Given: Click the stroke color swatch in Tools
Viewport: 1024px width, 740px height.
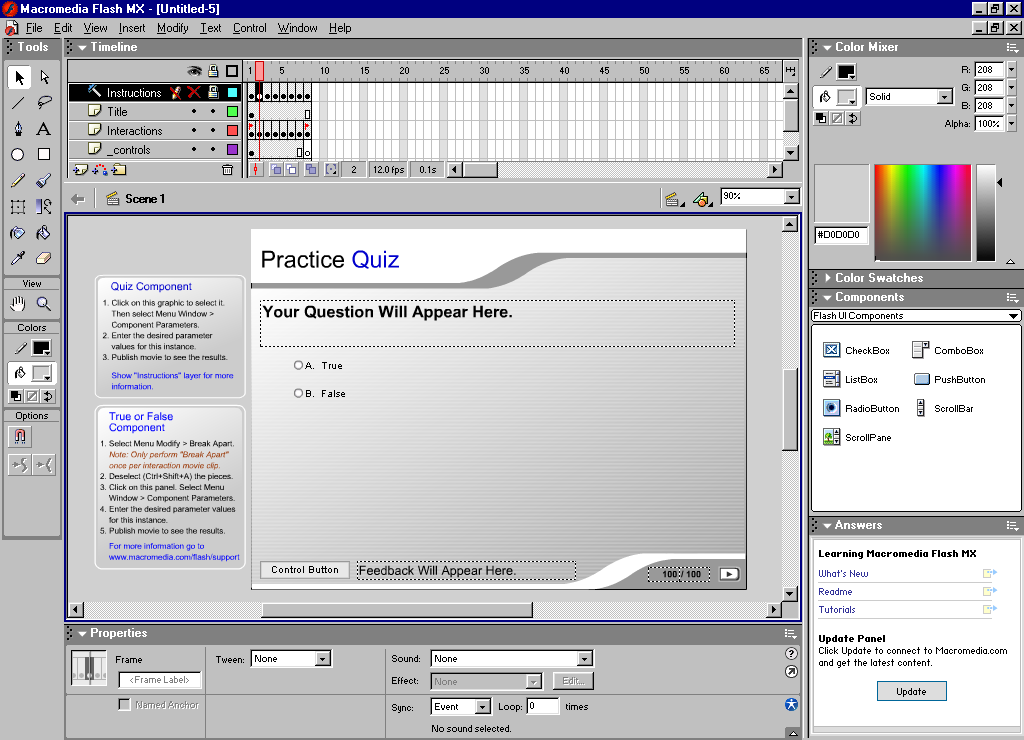Looking at the screenshot, I should (42, 348).
